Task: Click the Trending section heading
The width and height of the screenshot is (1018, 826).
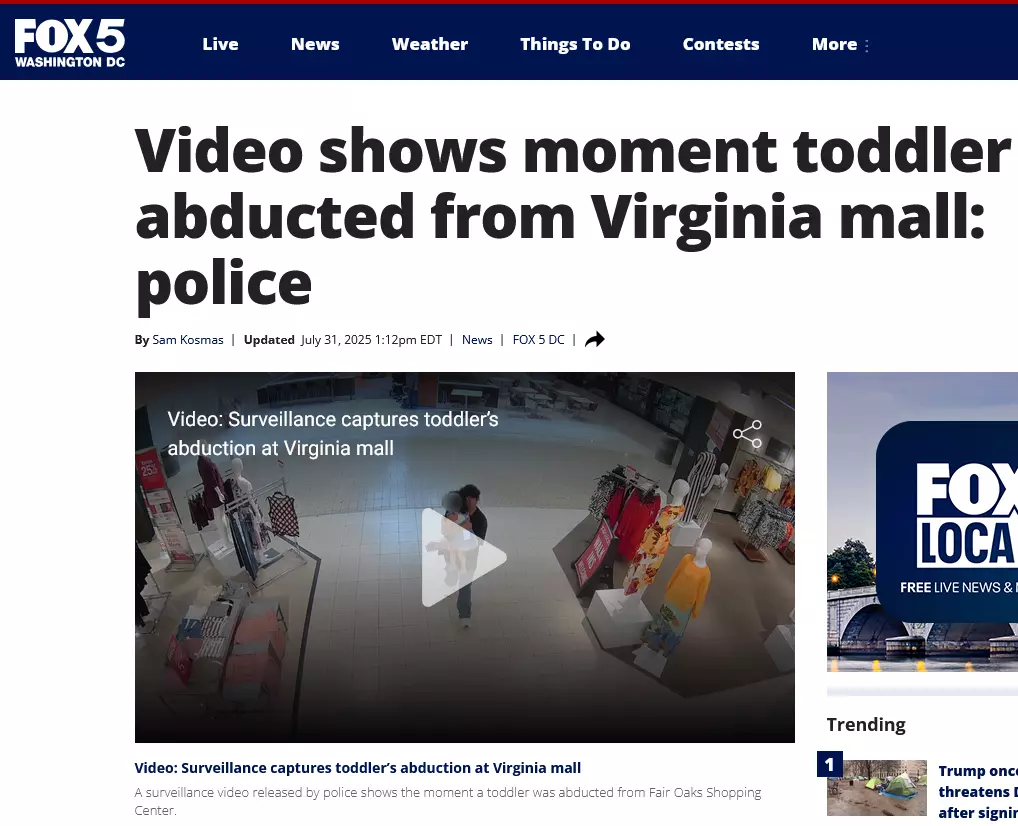Action: (865, 724)
